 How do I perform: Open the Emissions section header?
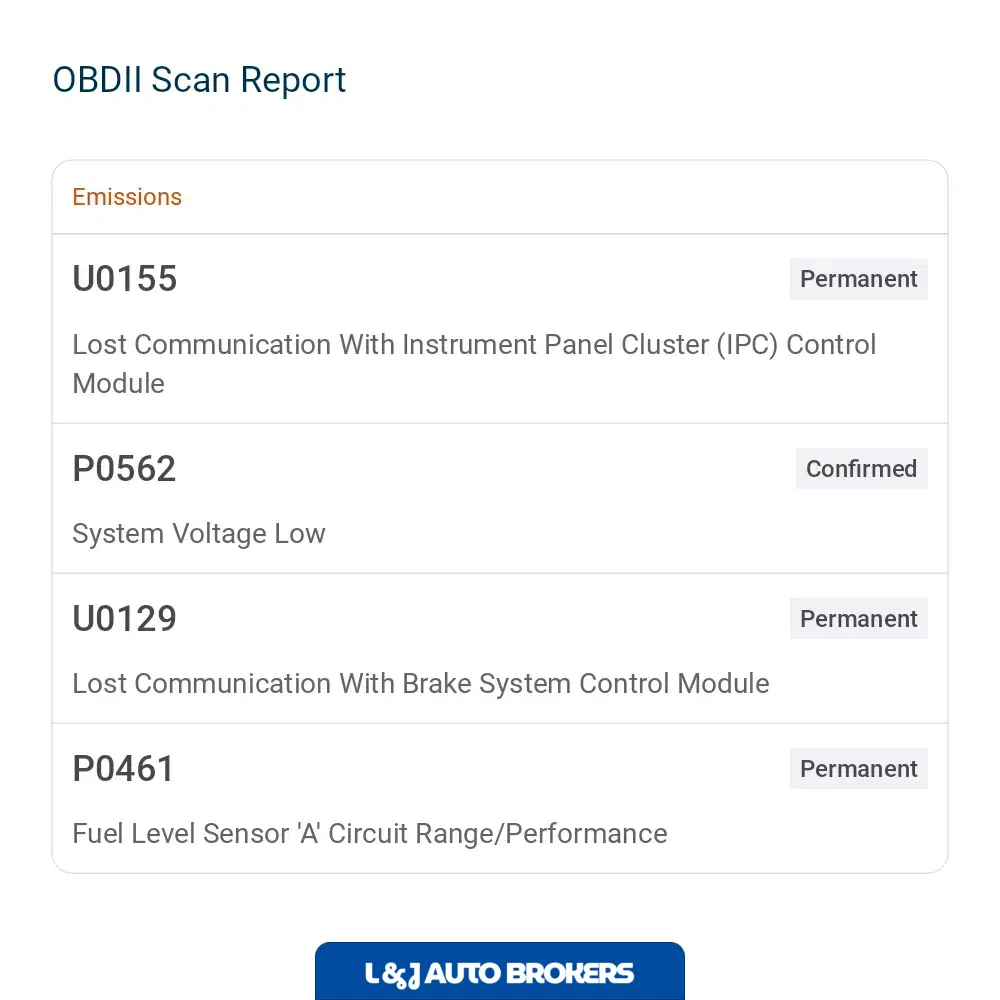pyautogui.click(x=127, y=197)
